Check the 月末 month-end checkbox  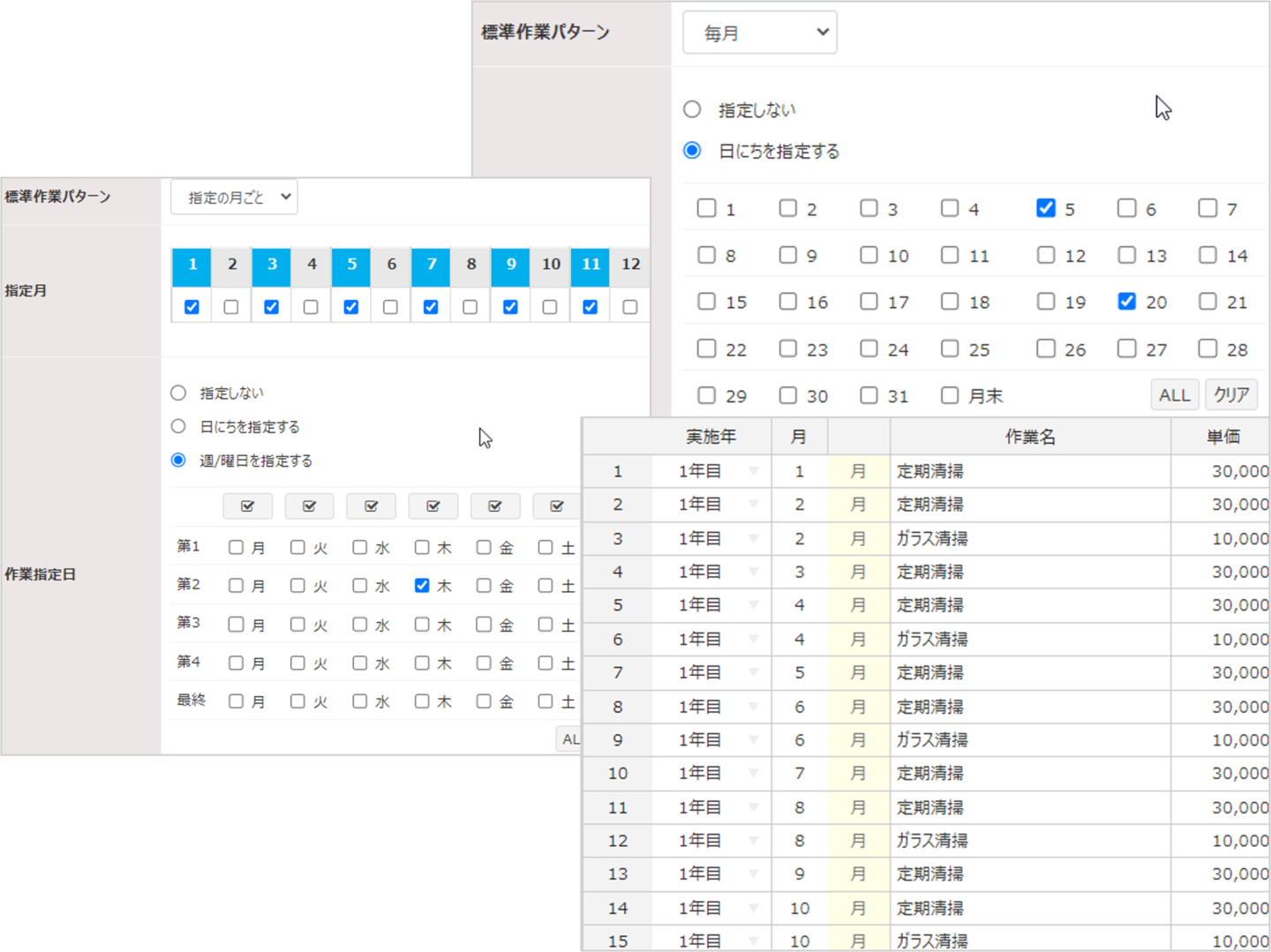pyautogui.click(x=950, y=395)
